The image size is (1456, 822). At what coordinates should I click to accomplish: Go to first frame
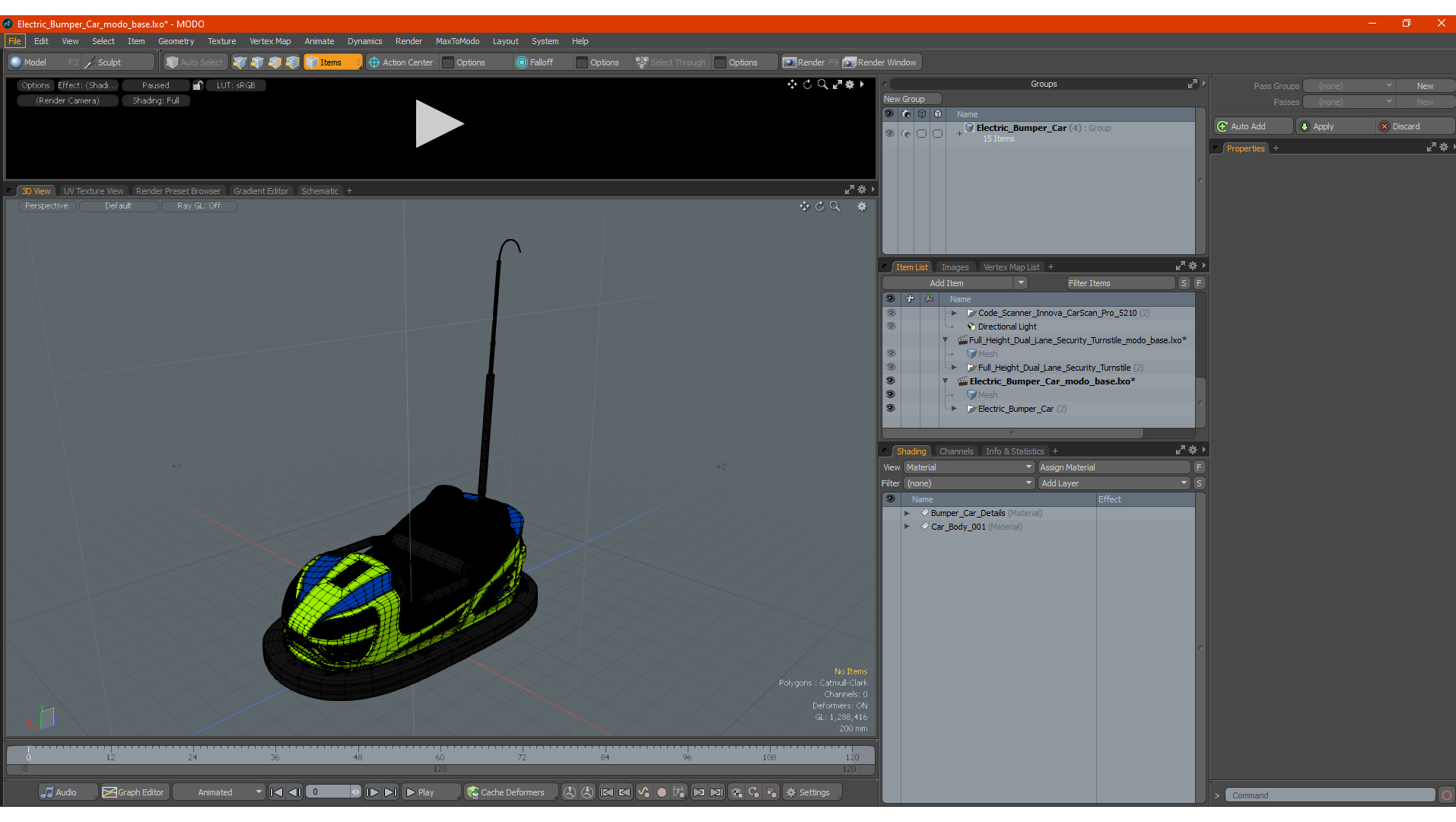(277, 792)
